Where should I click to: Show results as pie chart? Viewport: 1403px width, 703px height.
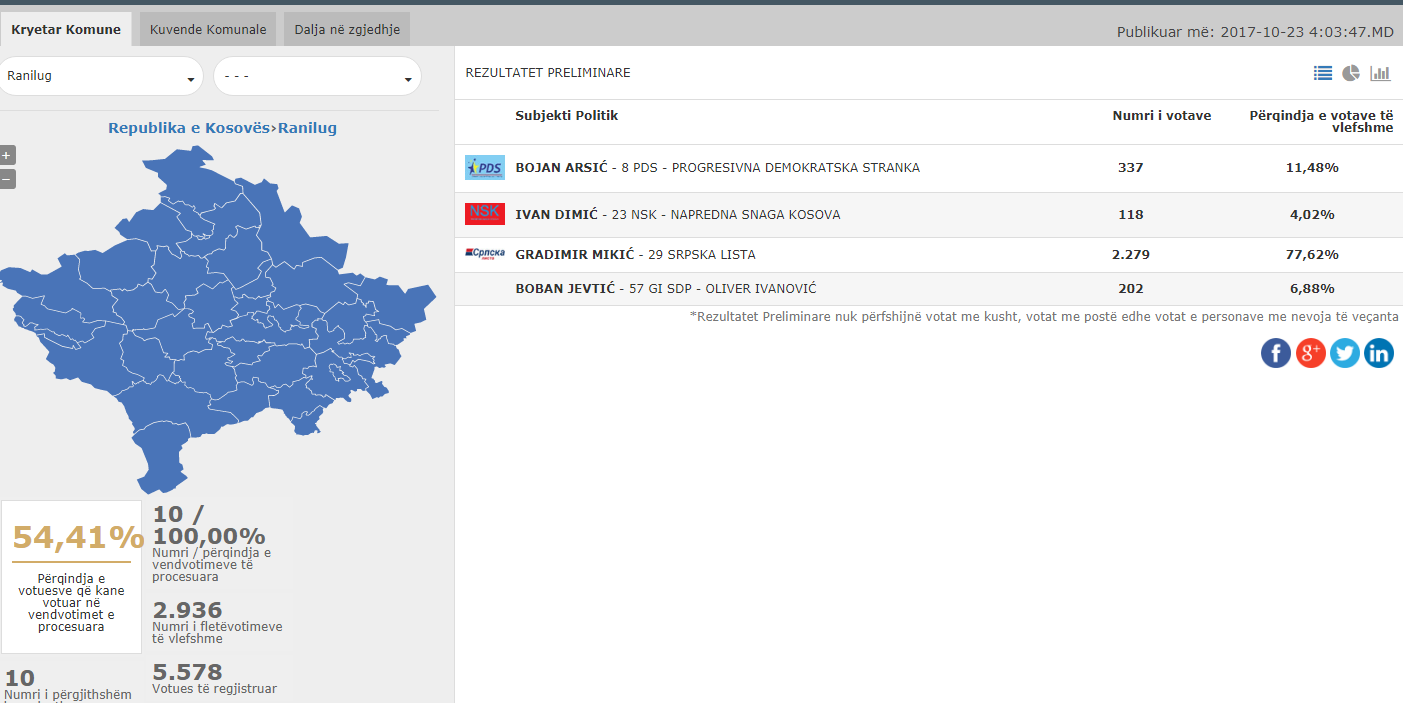[1351, 73]
